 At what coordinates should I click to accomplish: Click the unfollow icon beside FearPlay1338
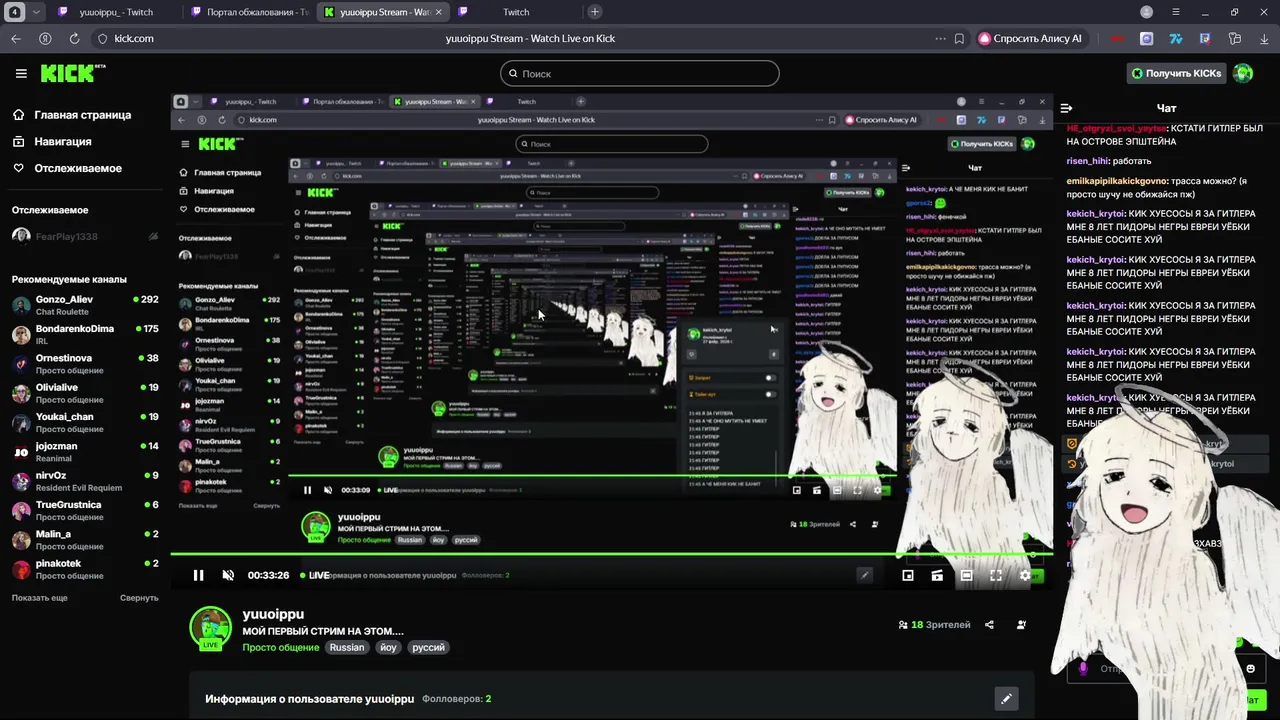pyautogui.click(x=153, y=236)
